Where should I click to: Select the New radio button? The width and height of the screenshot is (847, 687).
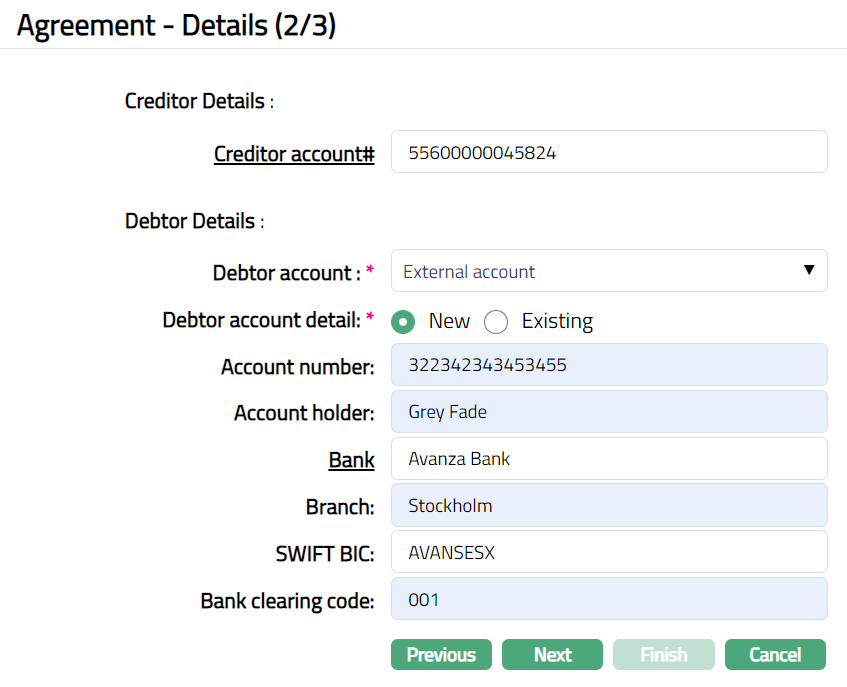404,321
